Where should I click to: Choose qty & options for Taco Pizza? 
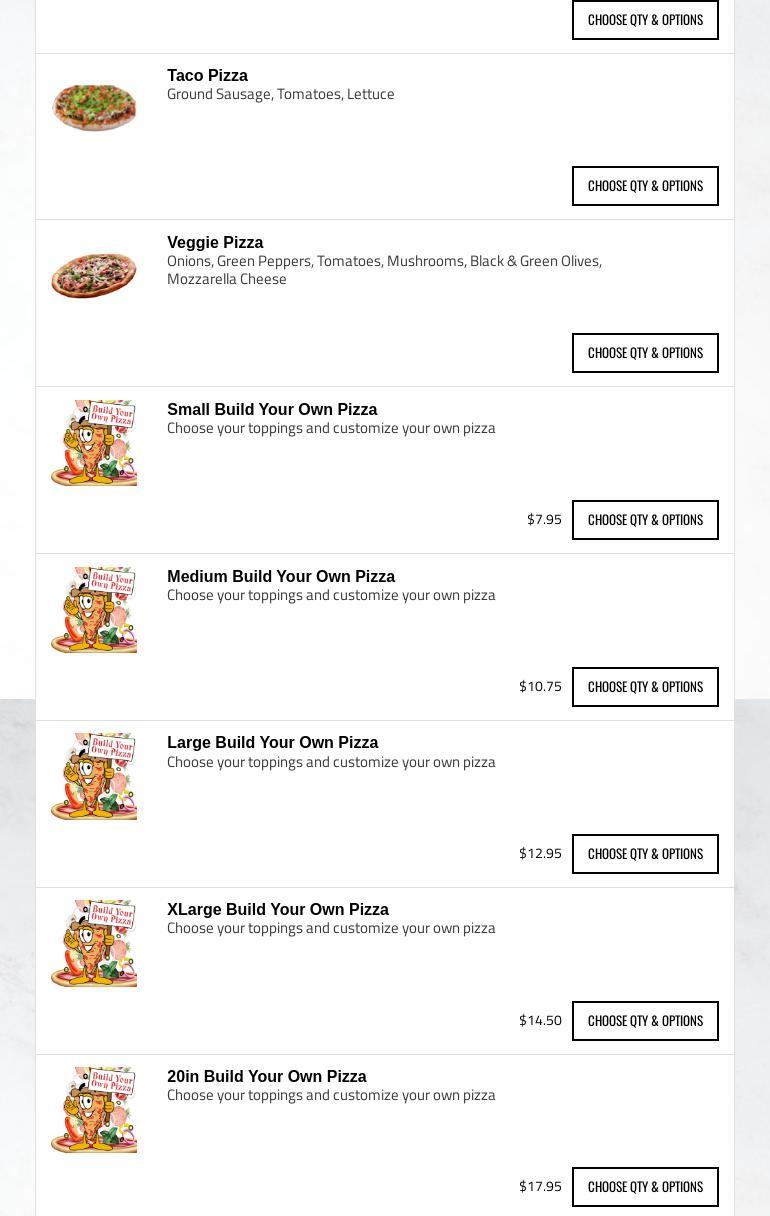[645, 186]
